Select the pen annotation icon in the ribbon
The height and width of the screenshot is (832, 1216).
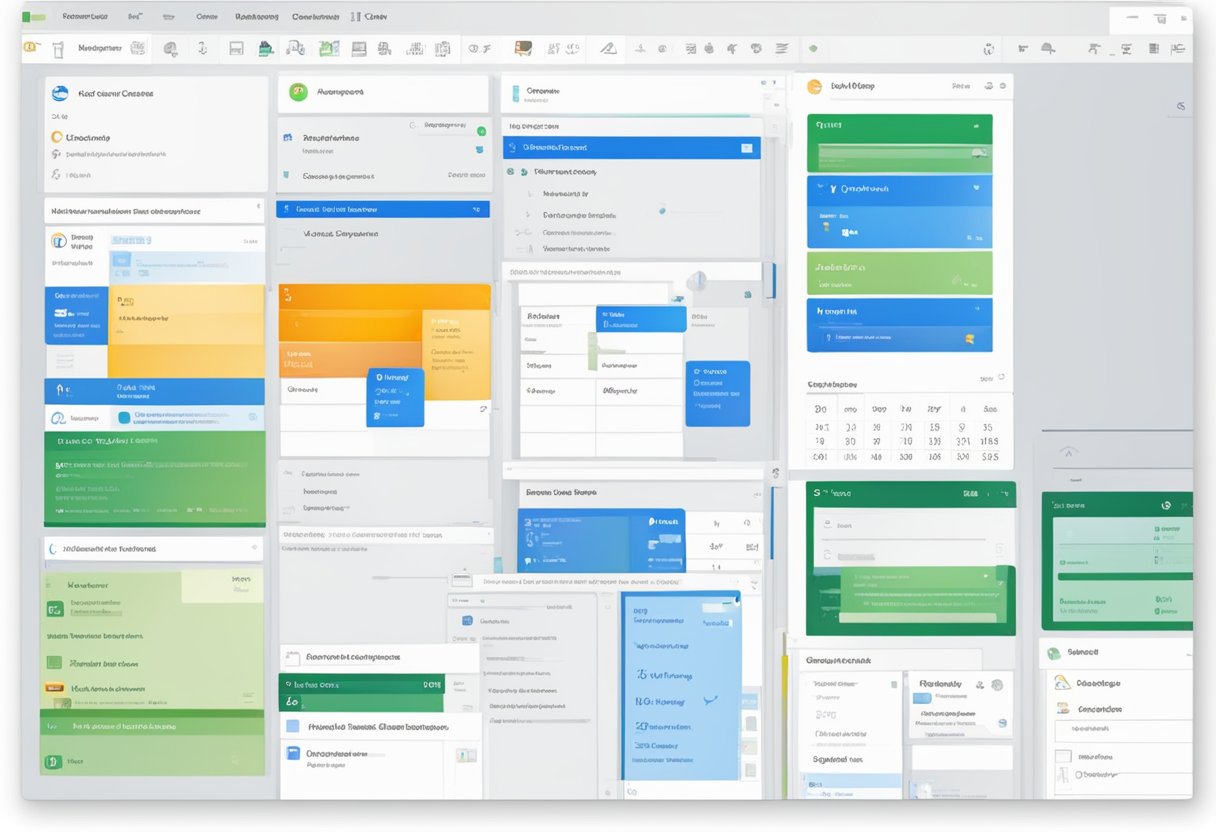pos(605,47)
